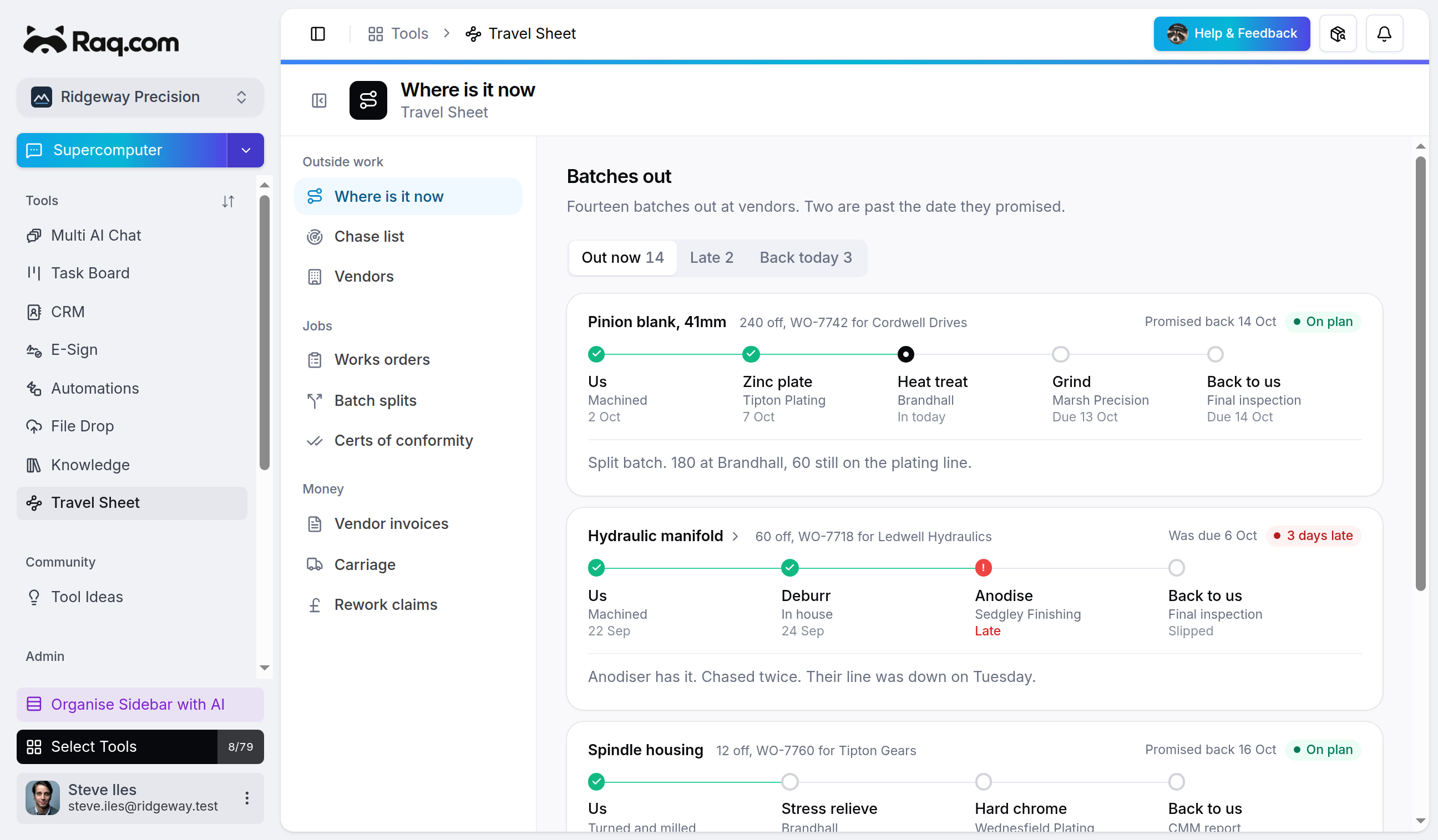Open Works orders under Jobs
Image resolution: width=1438 pixels, height=840 pixels.
click(408, 359)
